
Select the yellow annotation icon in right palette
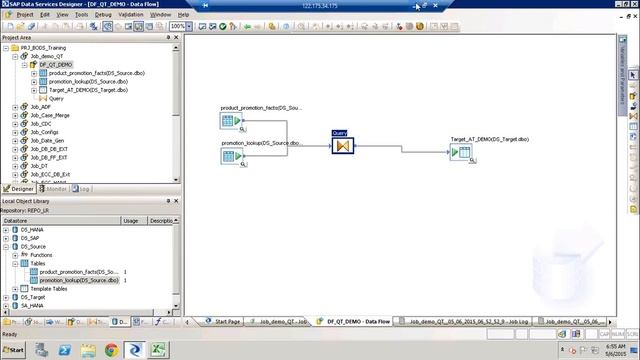(633, 209)
